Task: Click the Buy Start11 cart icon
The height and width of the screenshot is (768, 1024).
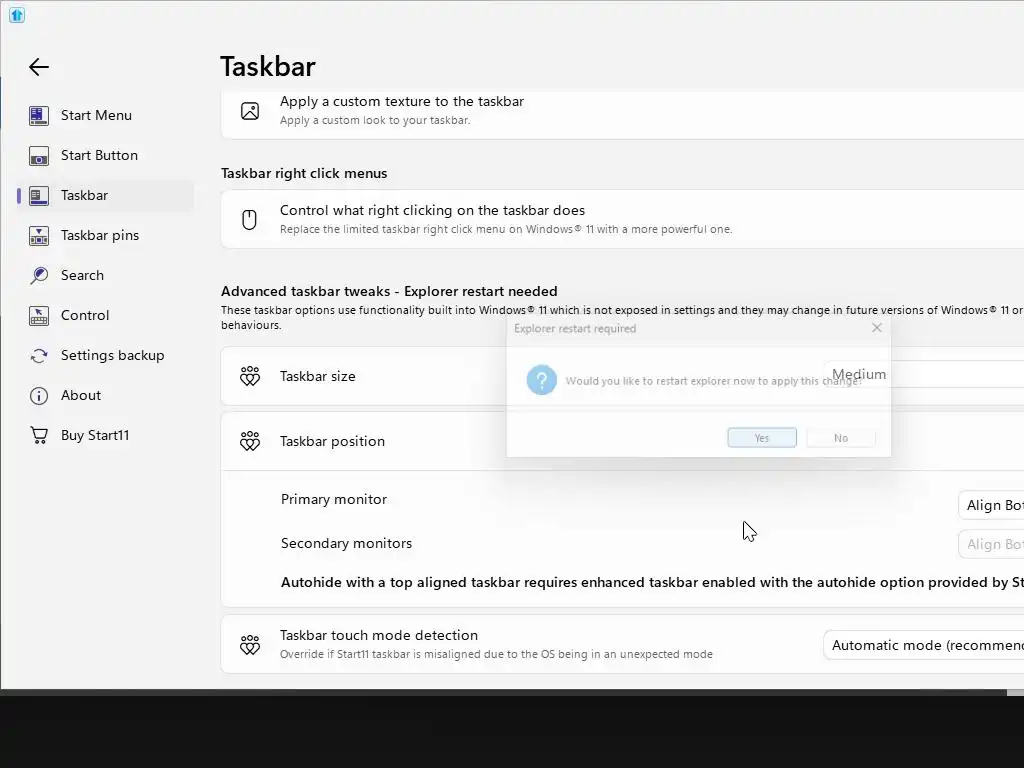Action: pos(39,436)
